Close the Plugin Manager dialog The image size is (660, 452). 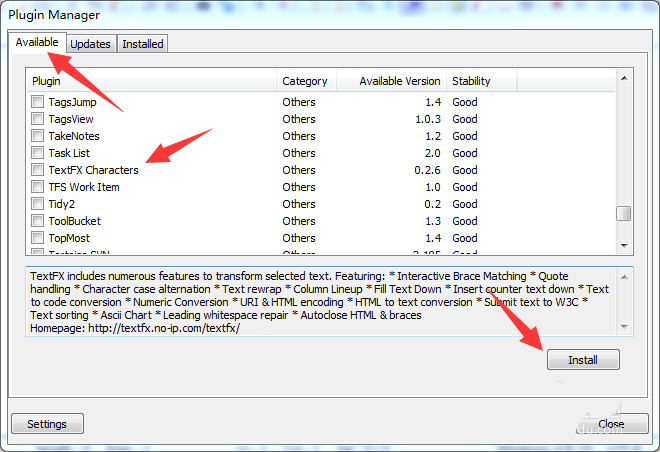tap(612, 424)
